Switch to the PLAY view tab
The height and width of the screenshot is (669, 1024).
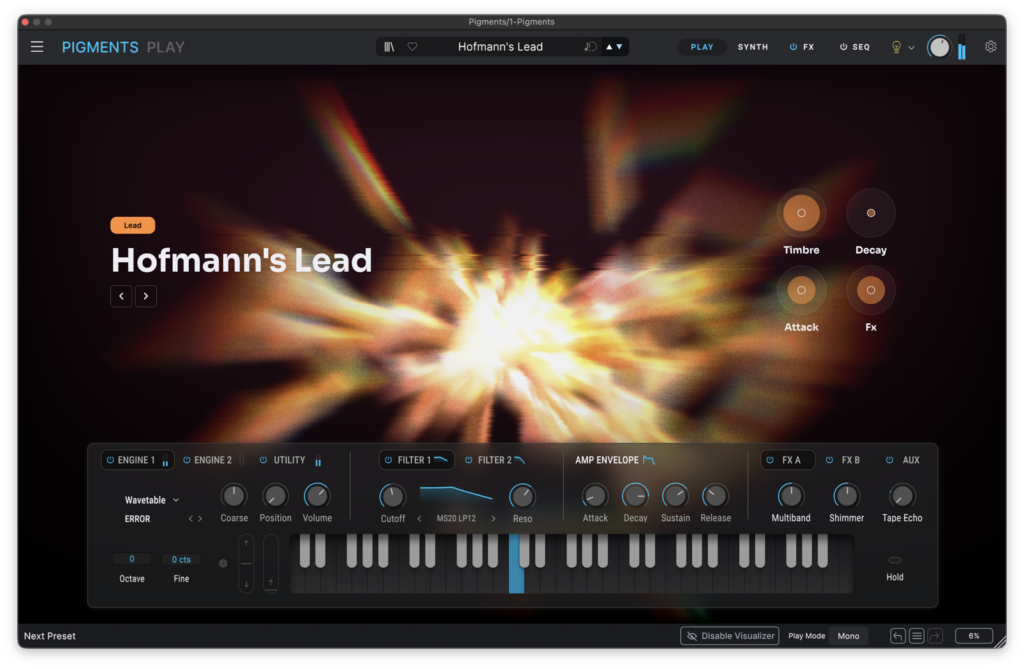point(702,47)
